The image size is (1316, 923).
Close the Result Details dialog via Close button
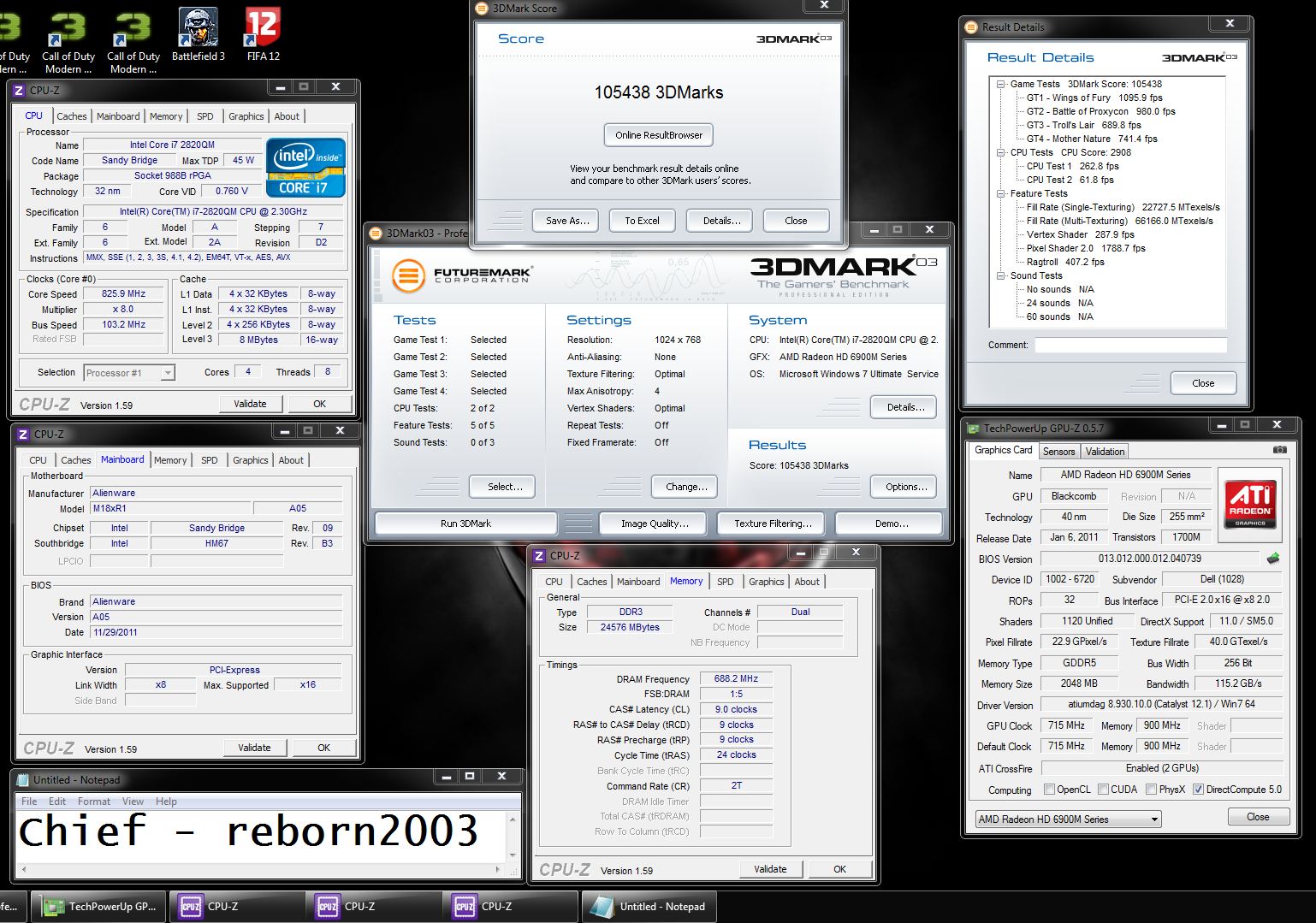coord(1203,383)
